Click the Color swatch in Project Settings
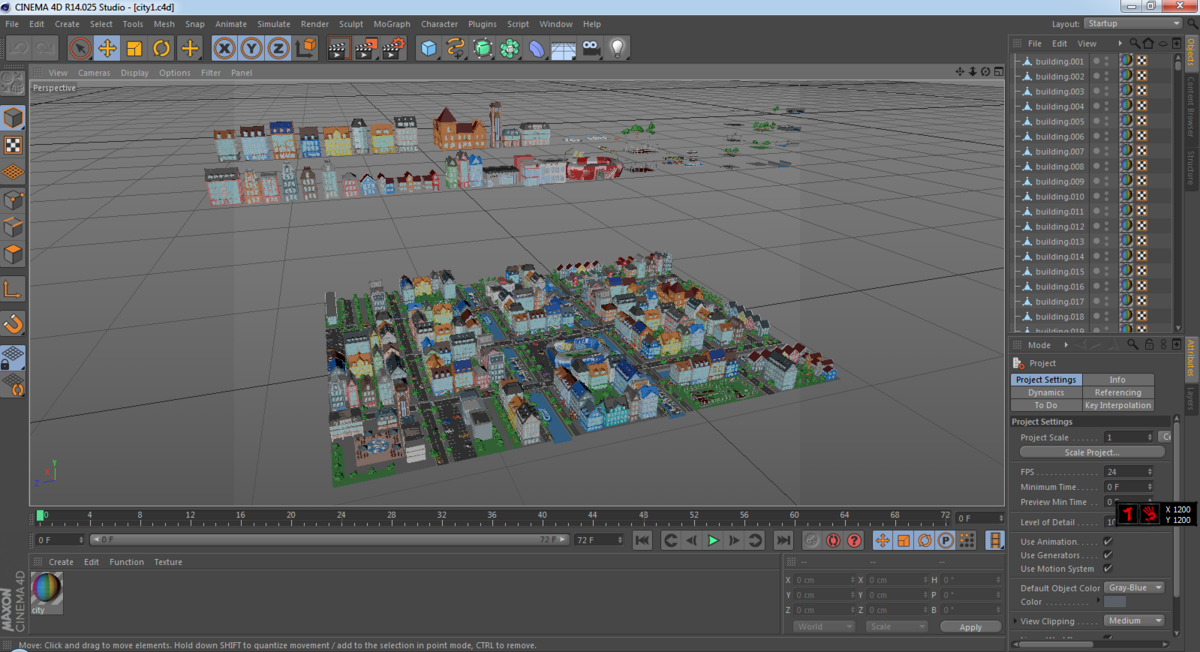1200x652 pixels. click(1115, 602)
